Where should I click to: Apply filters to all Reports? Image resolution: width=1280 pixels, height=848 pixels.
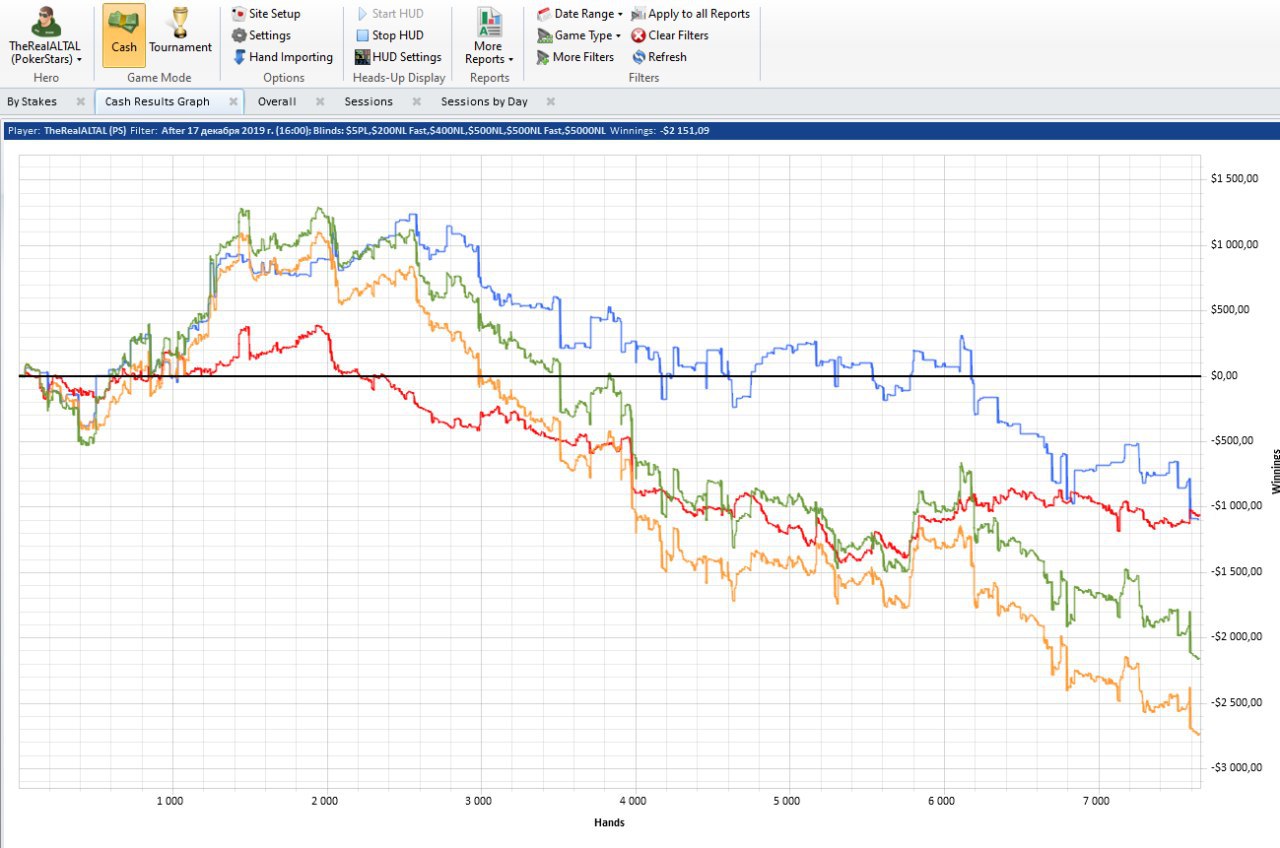[690, 14]
